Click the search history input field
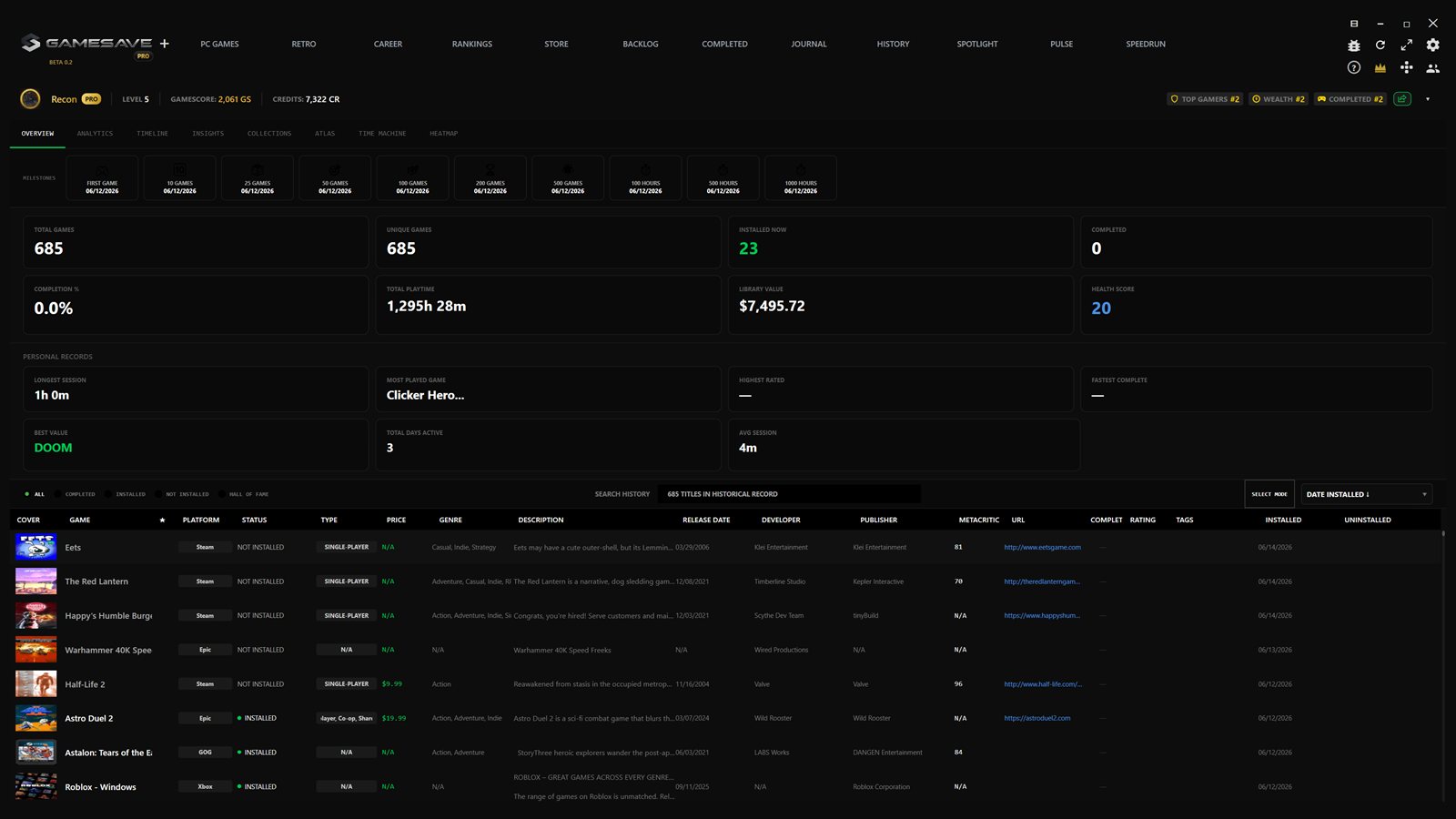 pyautogui.click(x=788, y=494)
